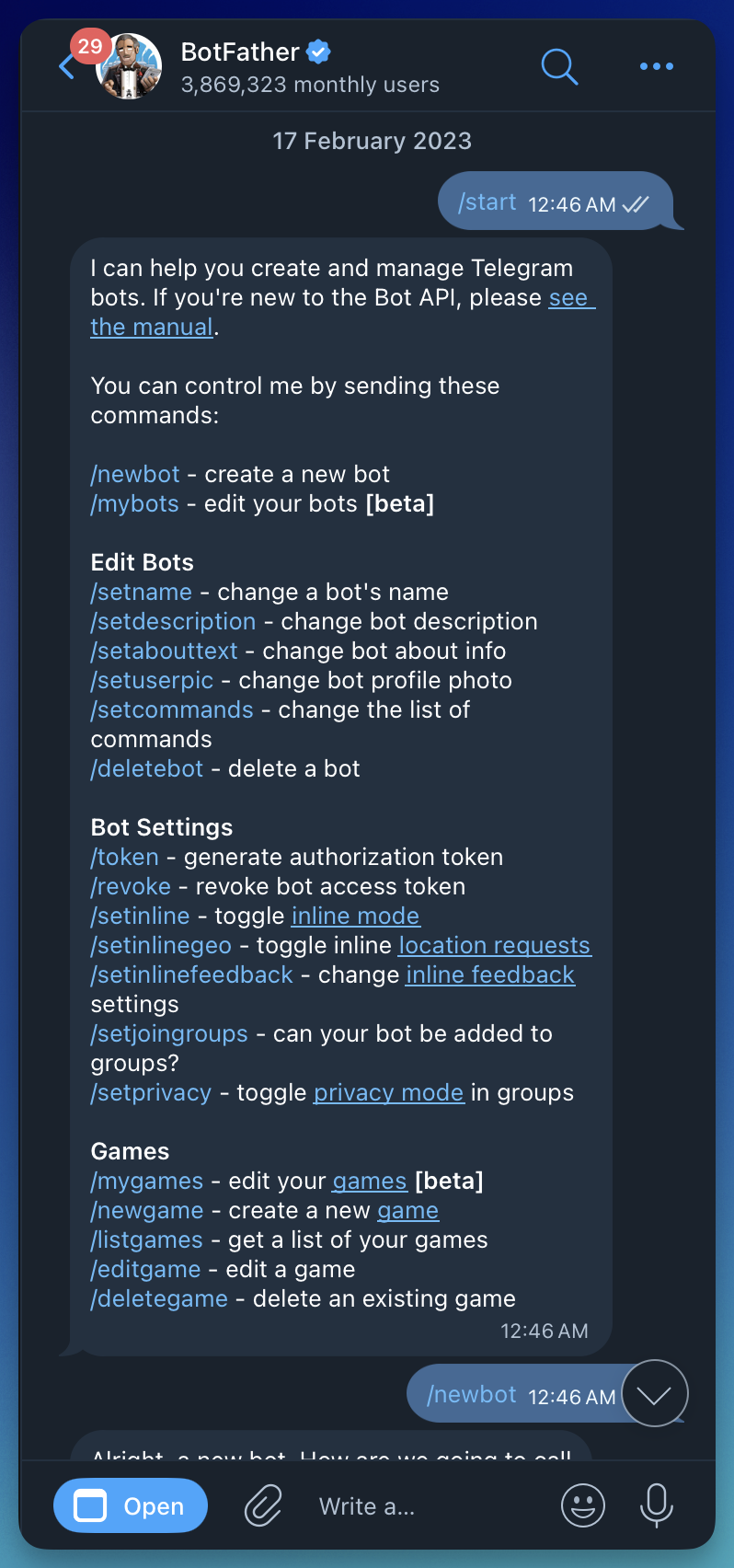Open the 'location requests' hyperlink

(x=494, y=945)
